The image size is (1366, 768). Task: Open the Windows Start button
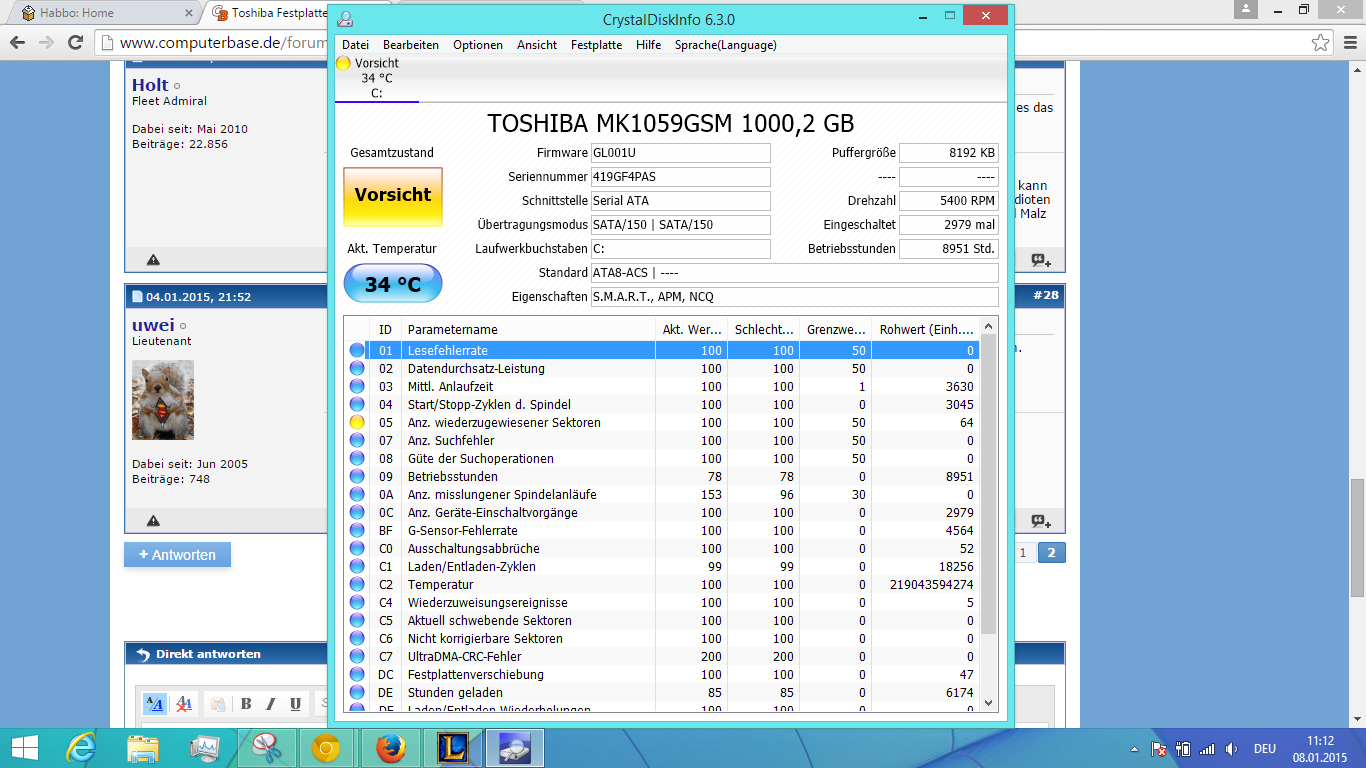pyautogui.click(x=25, y=748)
